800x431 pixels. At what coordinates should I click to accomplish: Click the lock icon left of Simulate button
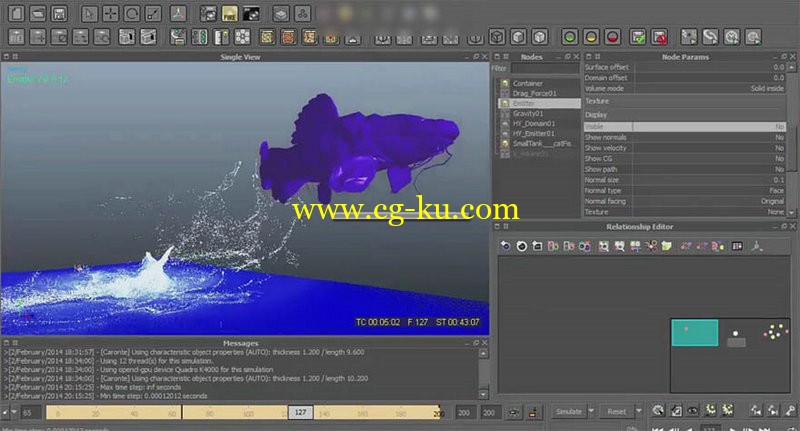tap(533, 412)
